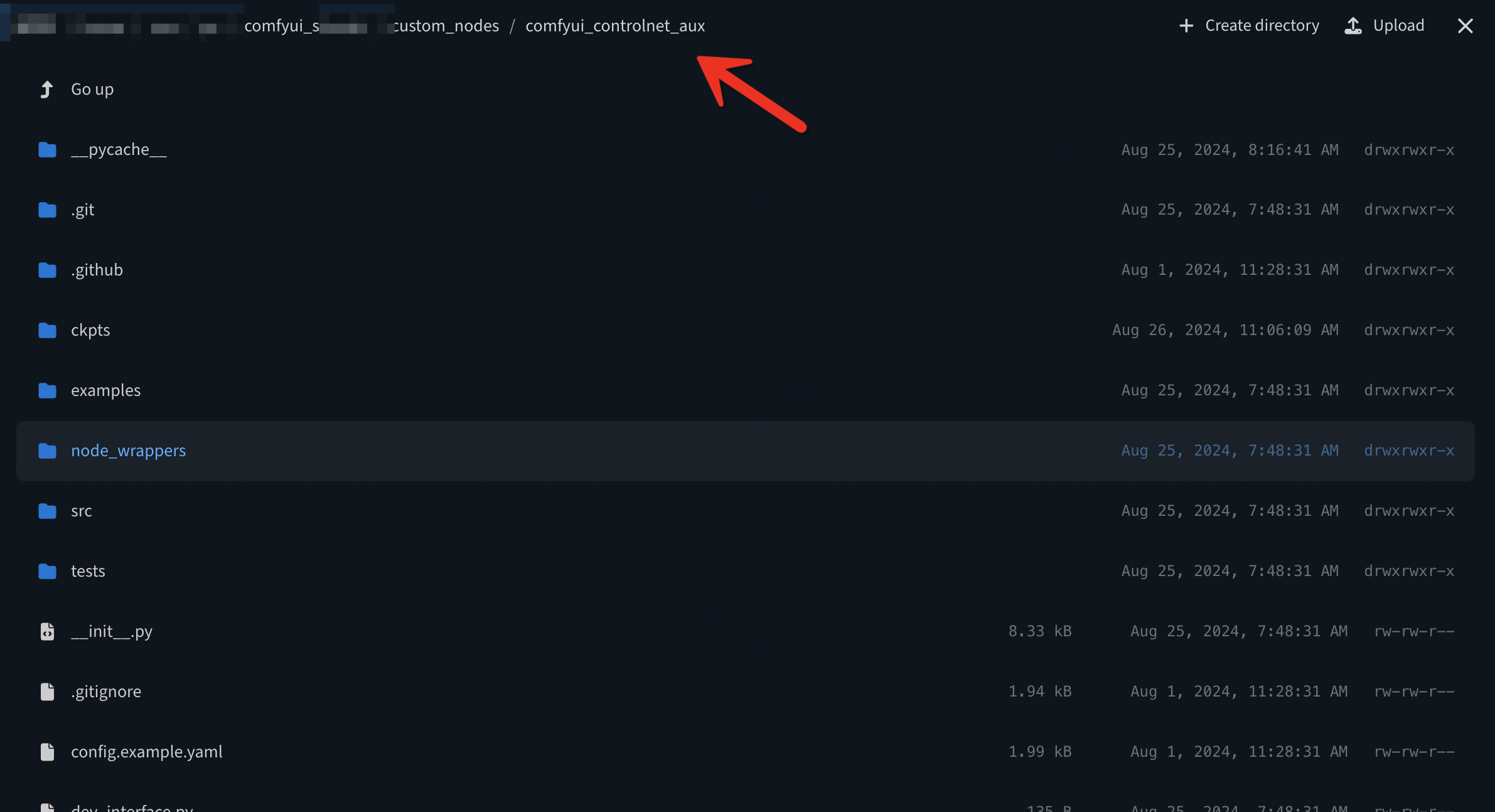Go up one directory level
This screenshot has height=812, width=1495.
coord(92,89)
